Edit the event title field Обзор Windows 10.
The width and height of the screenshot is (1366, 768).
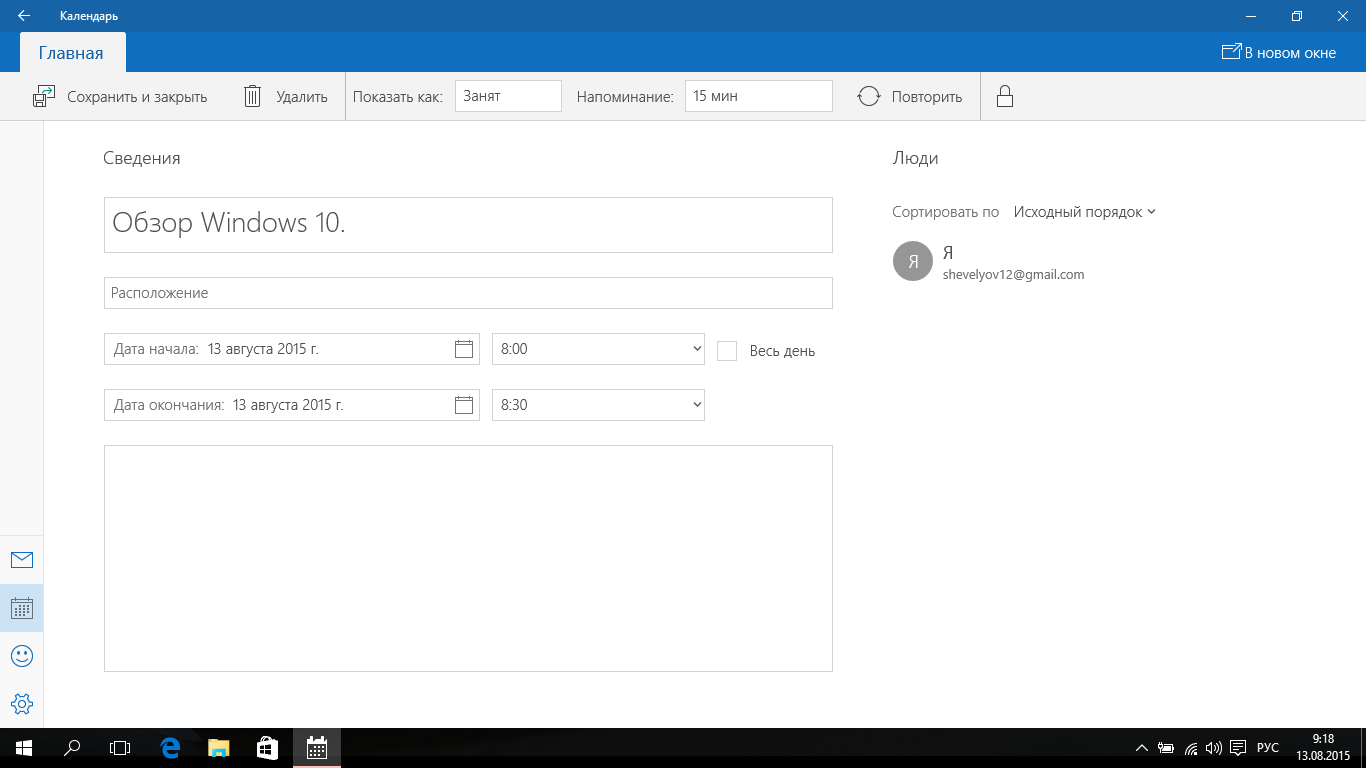pos(468,225)
